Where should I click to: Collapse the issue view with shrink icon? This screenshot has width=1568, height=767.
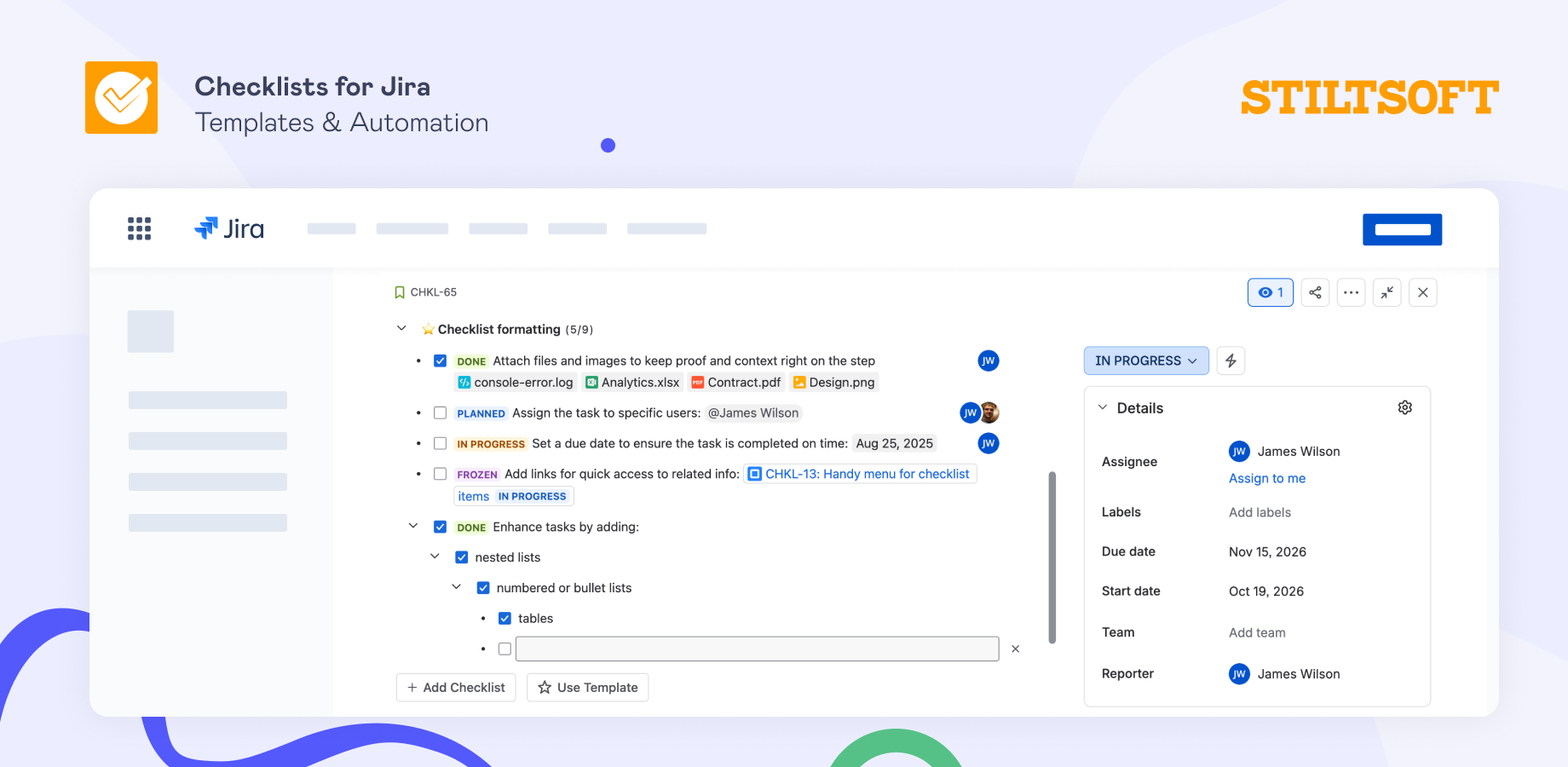click(x=1386, y=292)
